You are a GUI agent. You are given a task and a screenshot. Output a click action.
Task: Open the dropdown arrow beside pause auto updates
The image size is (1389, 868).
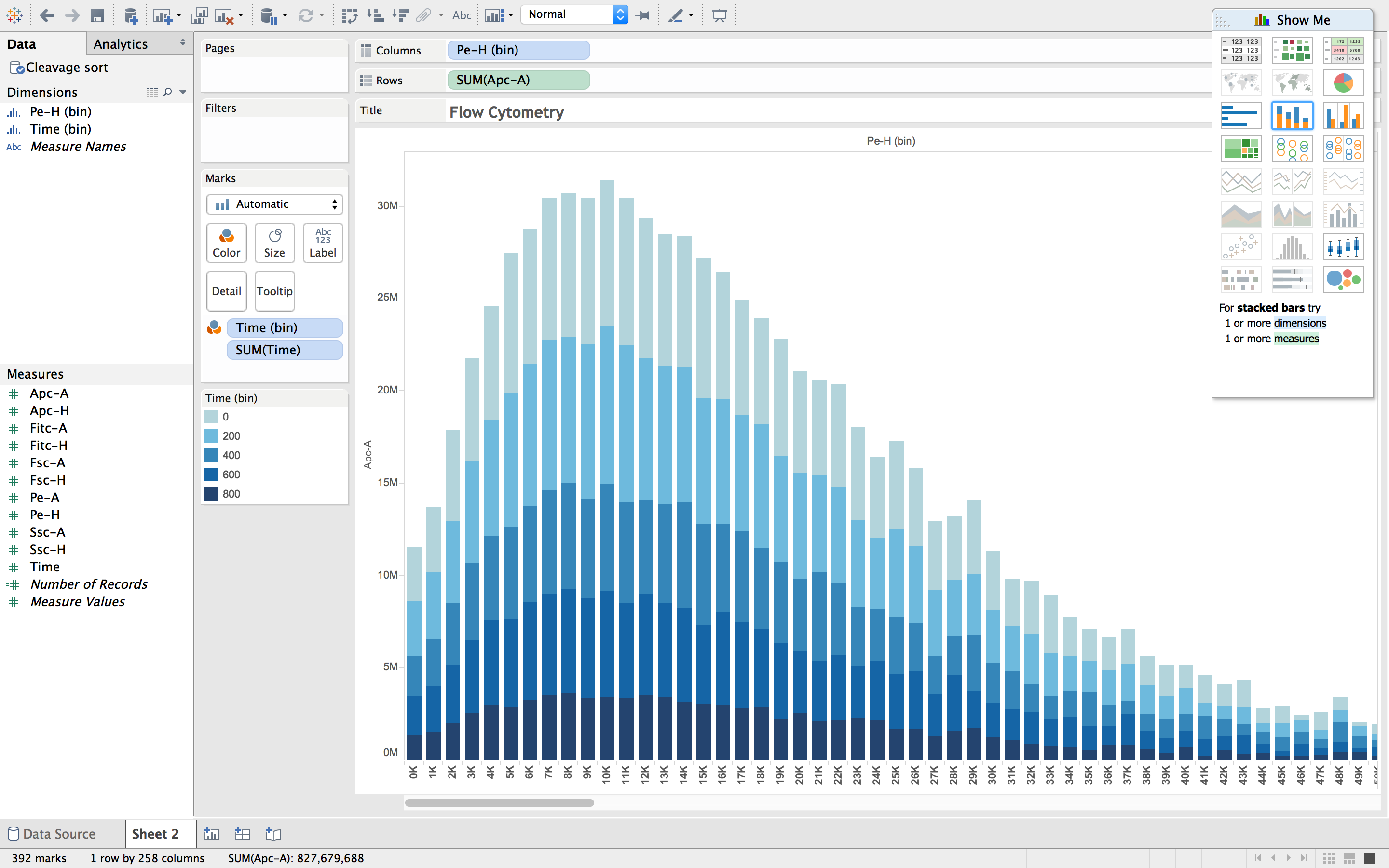tap(285, 15)
